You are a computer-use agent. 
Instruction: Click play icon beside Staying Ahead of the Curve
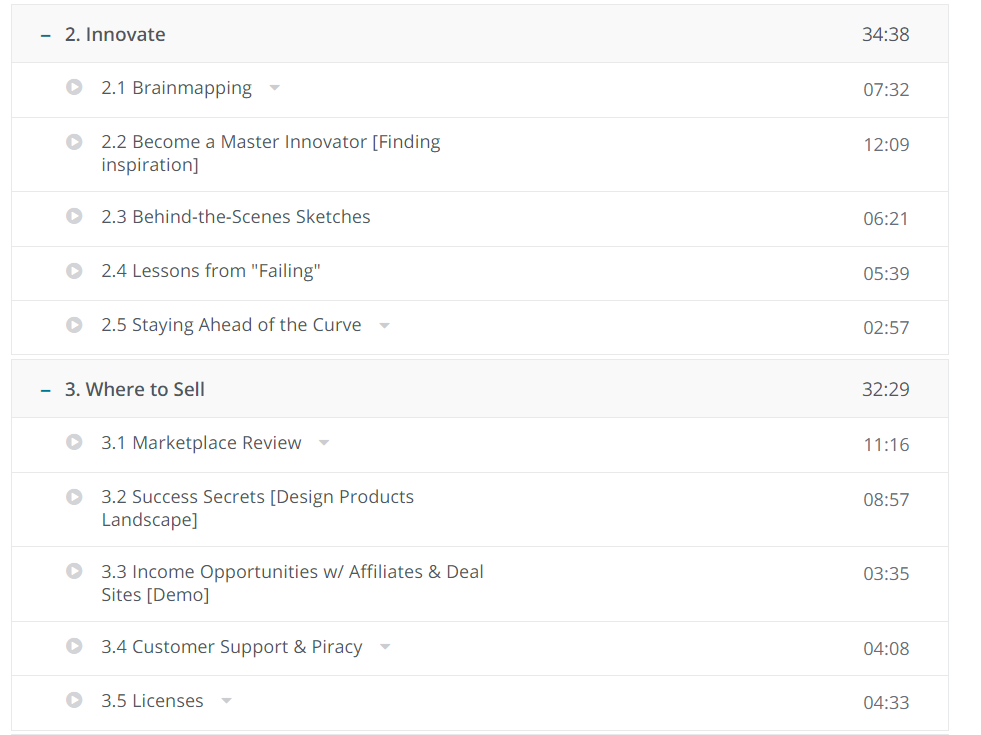pos(74,325)
